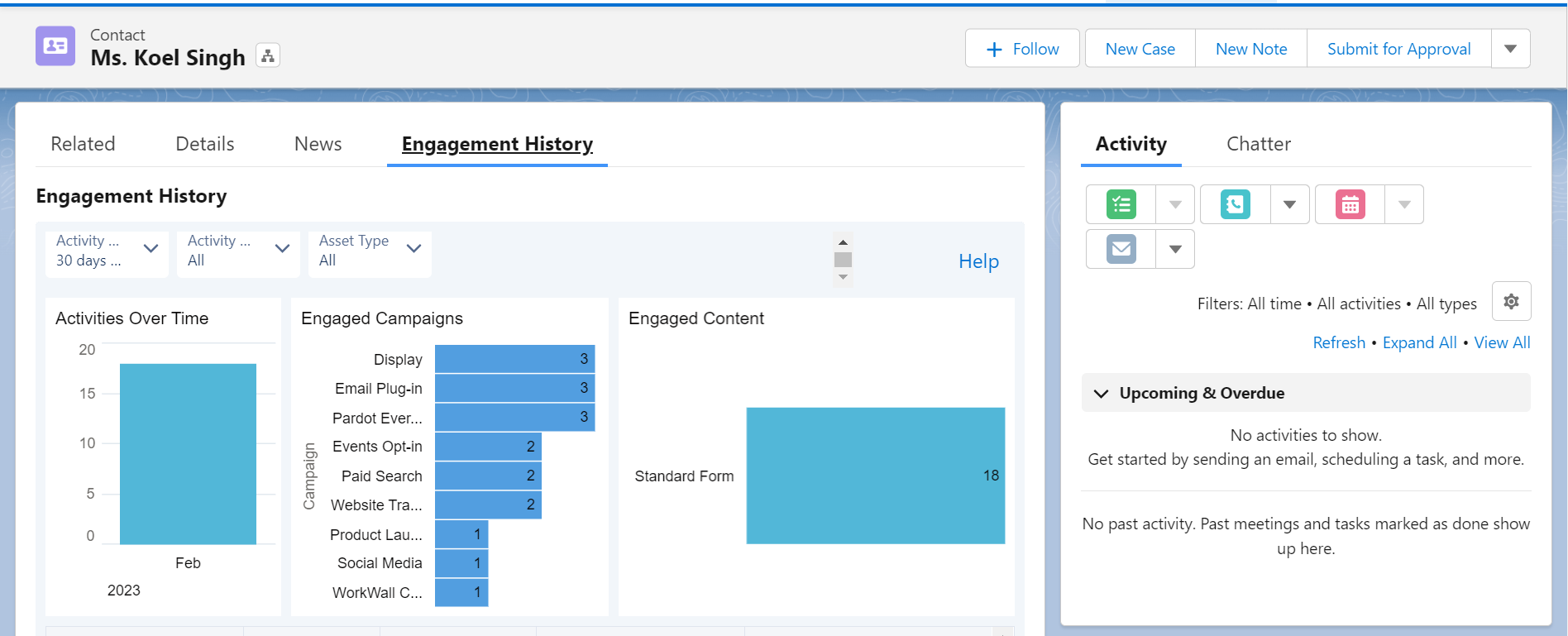The width and height of the screenshot is (1568, 636).
Task: Click the filter panel scroll down arrow
Action: click(843, 277)
